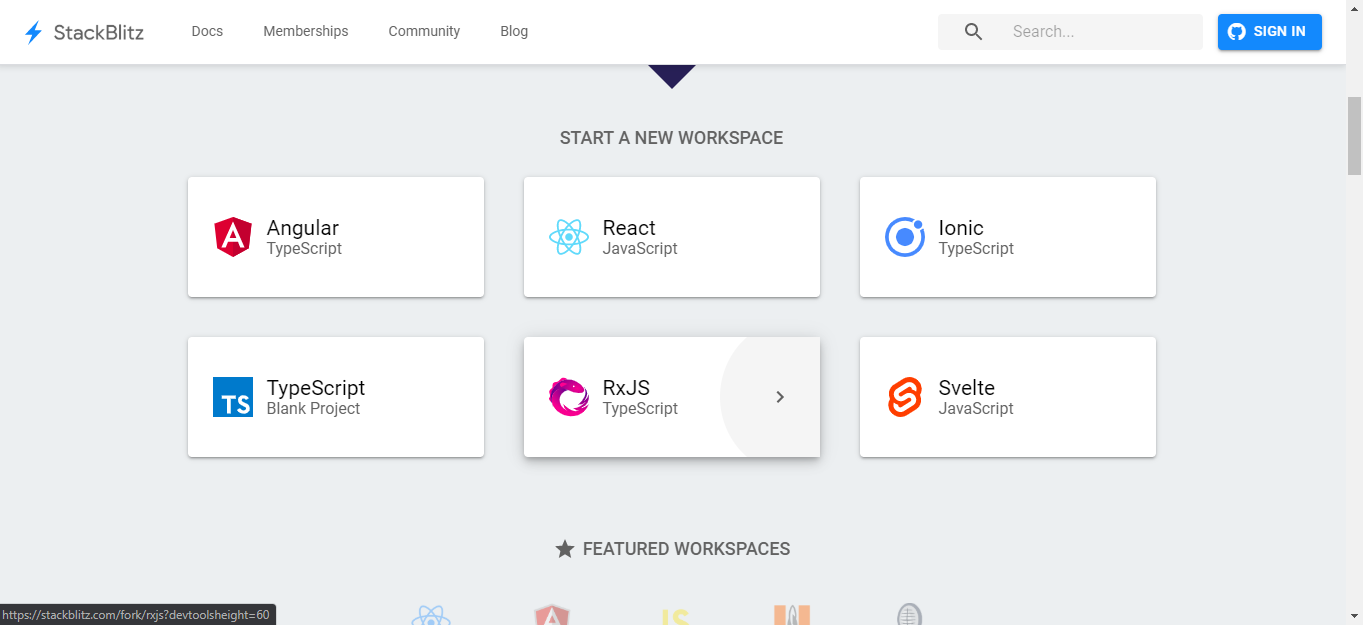Click the featured JS workspace icon
The height and width of the screenshot is (625, 1363).
(x=674, y=616)
